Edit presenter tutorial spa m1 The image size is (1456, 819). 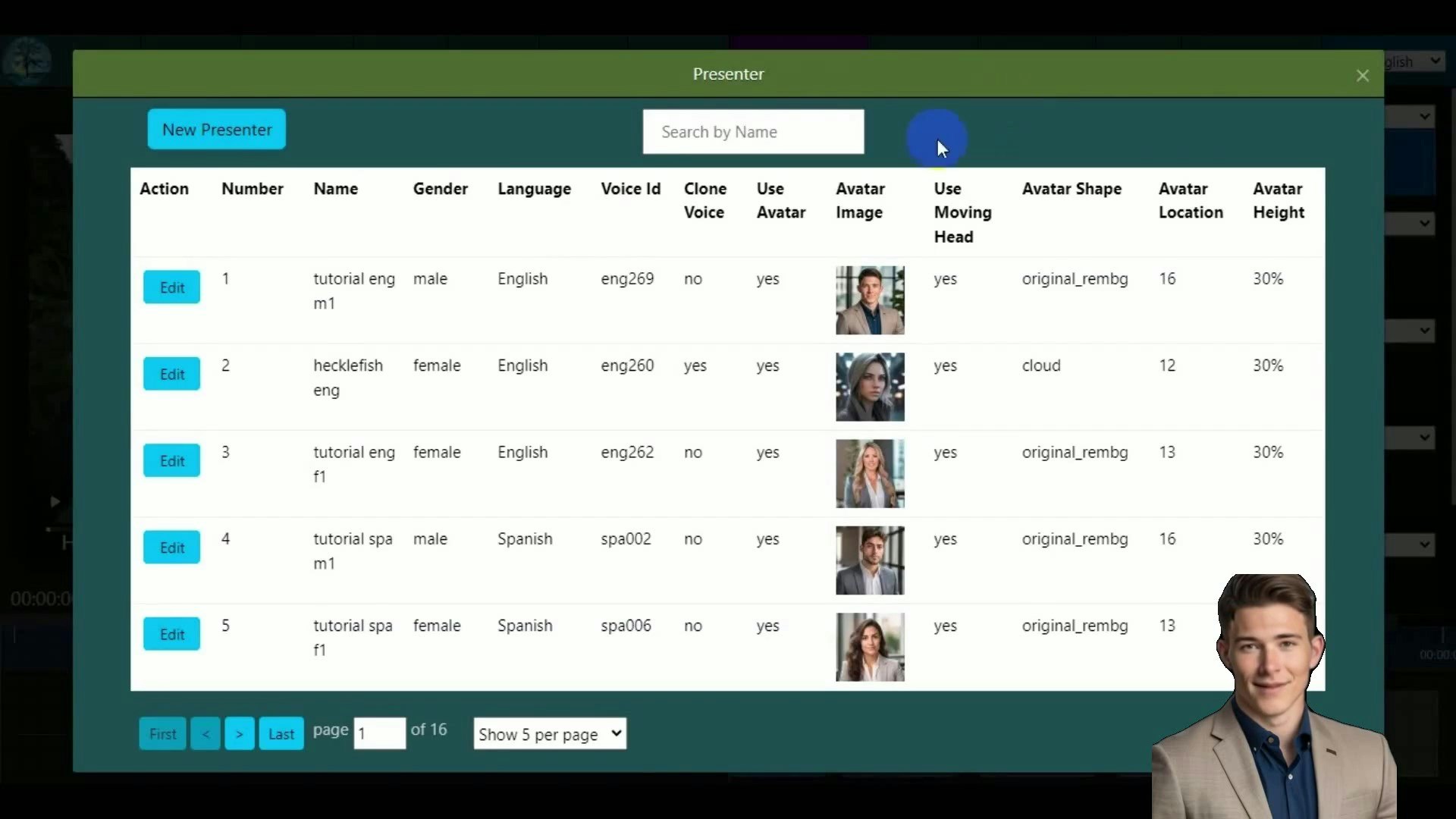pyautogui.click(x=171, y=548)
